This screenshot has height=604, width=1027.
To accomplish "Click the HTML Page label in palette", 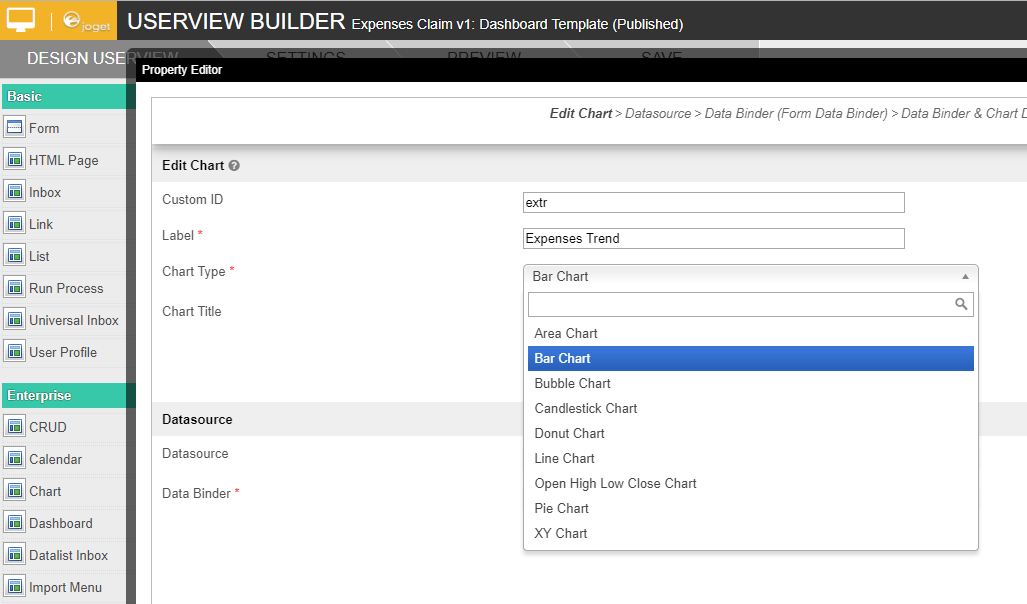I will tap(64, 160).
